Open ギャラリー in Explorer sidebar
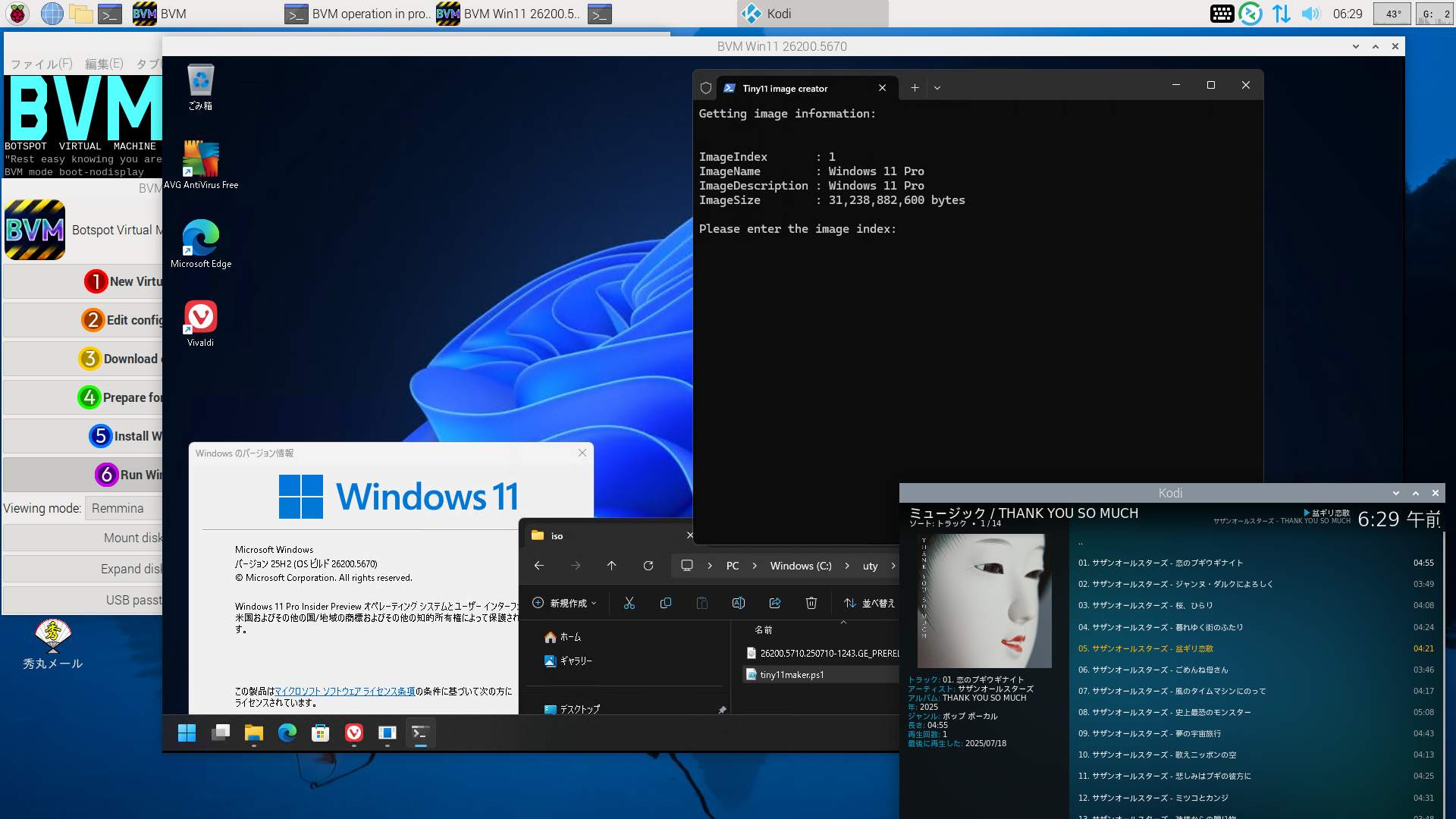 pyautogui.click(x=568, y=661)
